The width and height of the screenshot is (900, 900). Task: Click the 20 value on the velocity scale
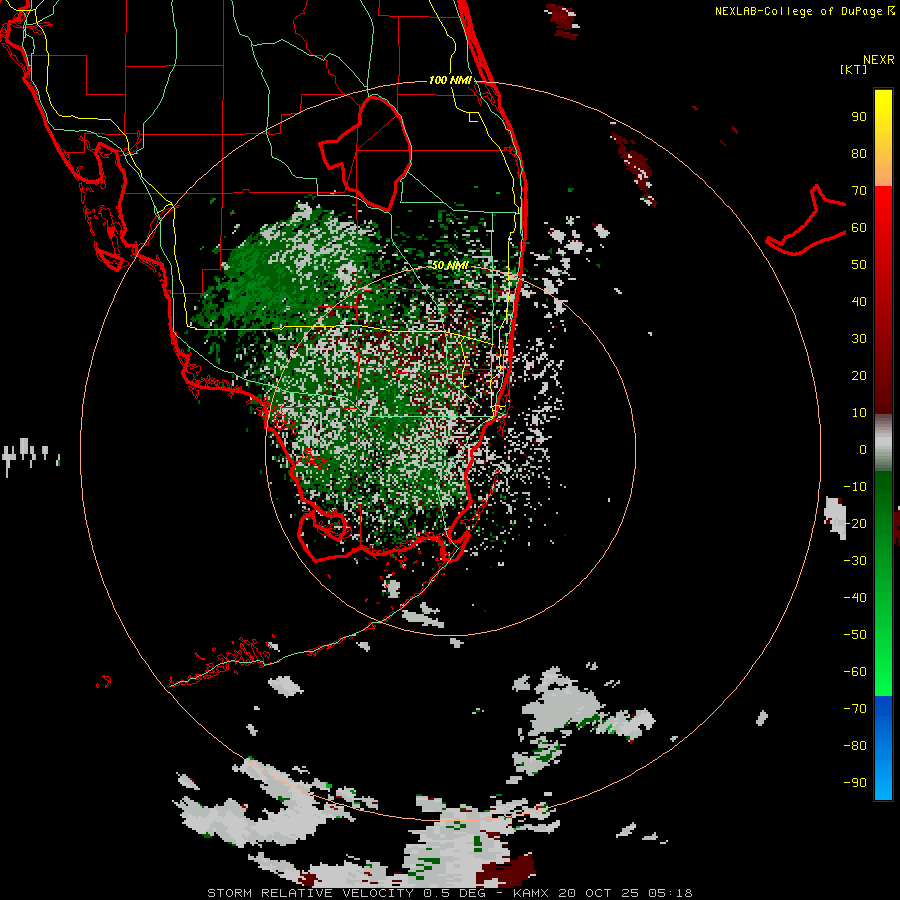click(859, 376)
